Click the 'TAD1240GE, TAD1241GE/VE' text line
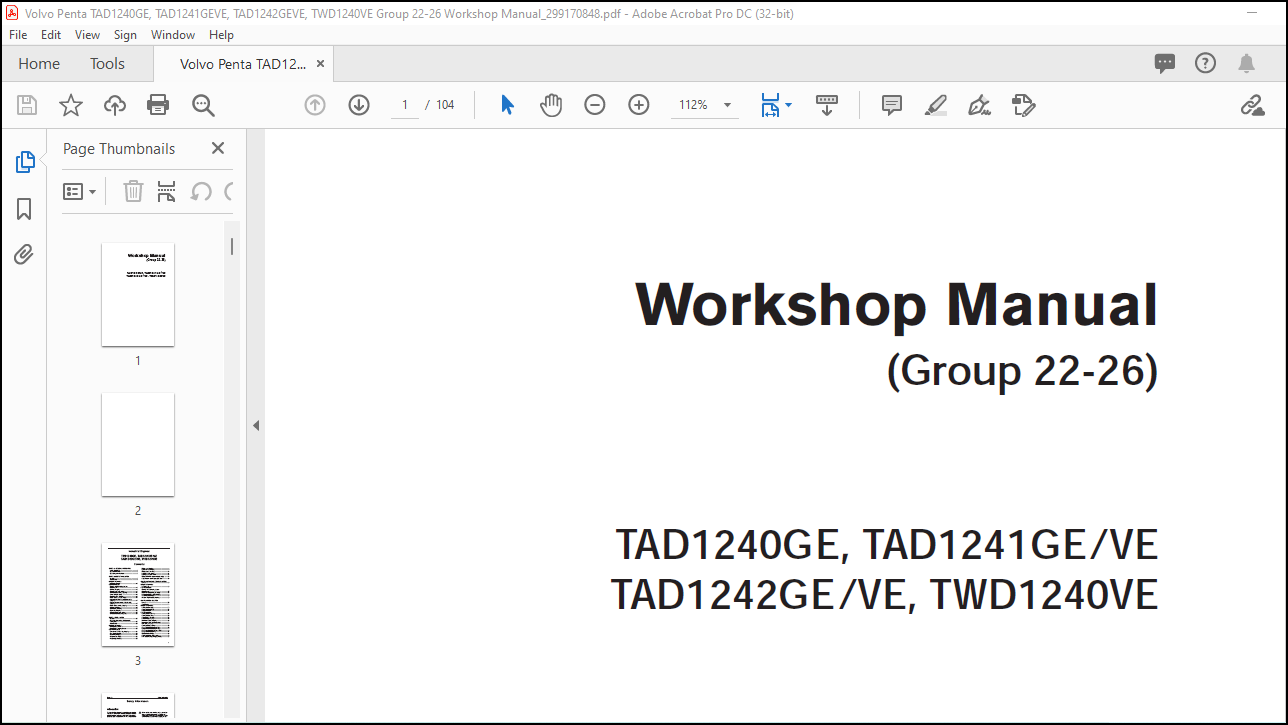1288x725 pixels. click(886, 545)
